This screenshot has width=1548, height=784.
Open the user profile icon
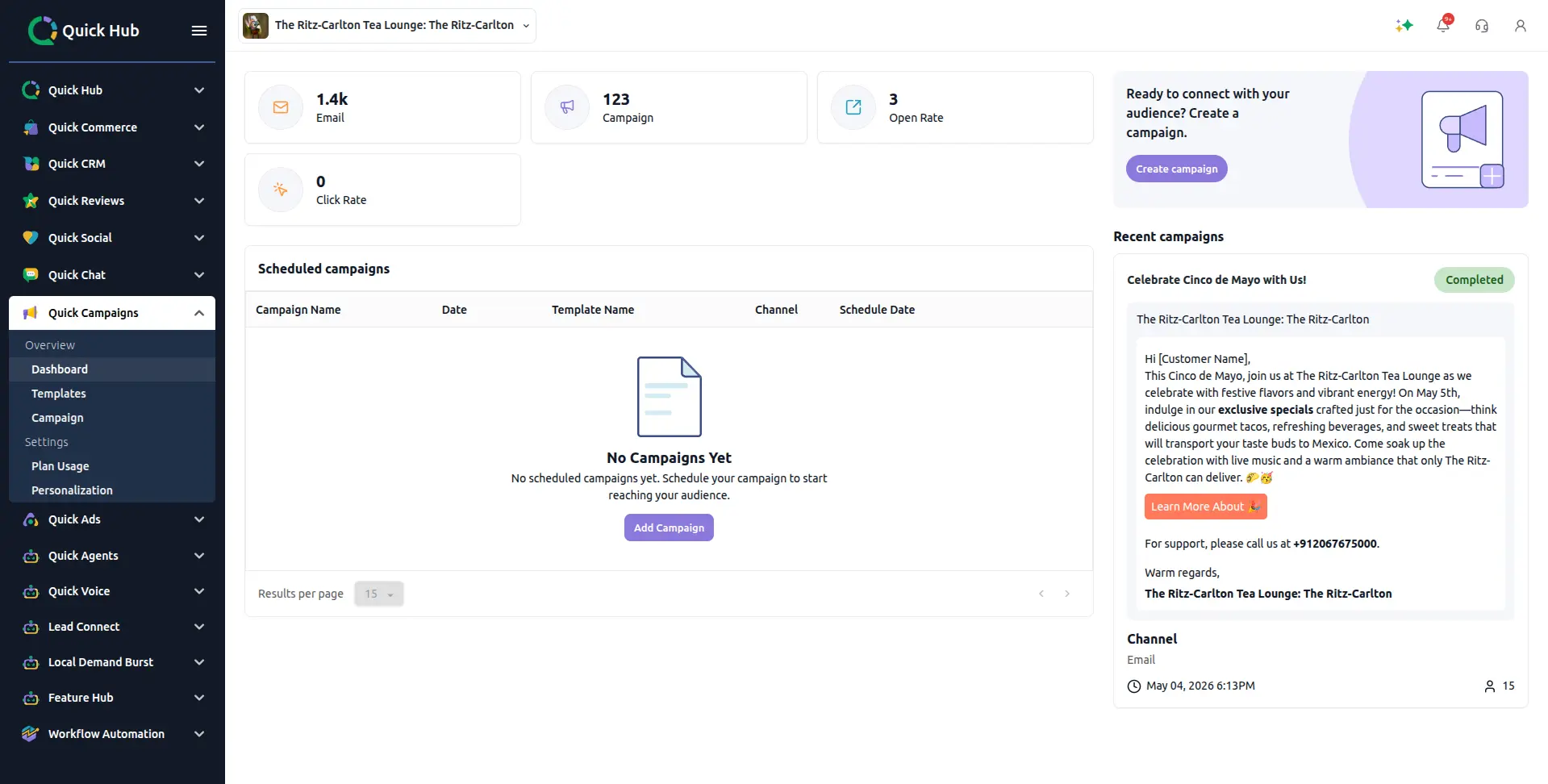coord(1521,26)
